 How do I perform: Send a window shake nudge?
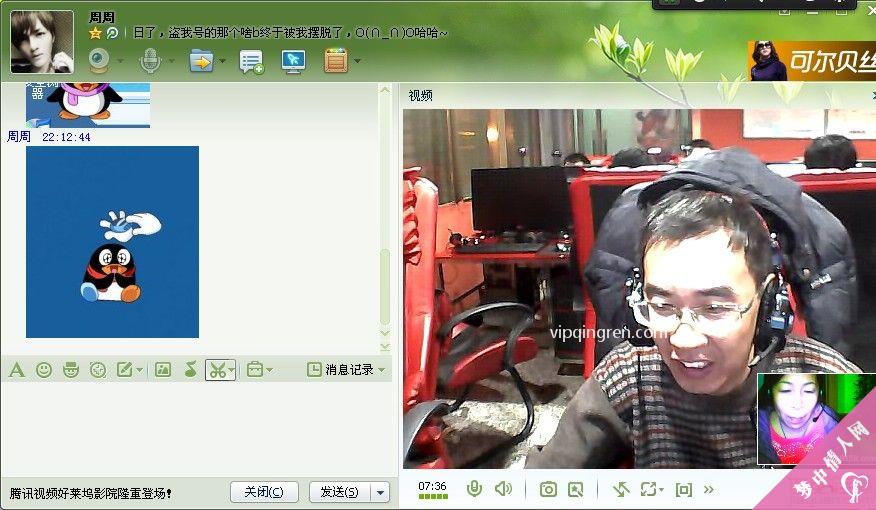pos(98,369)
